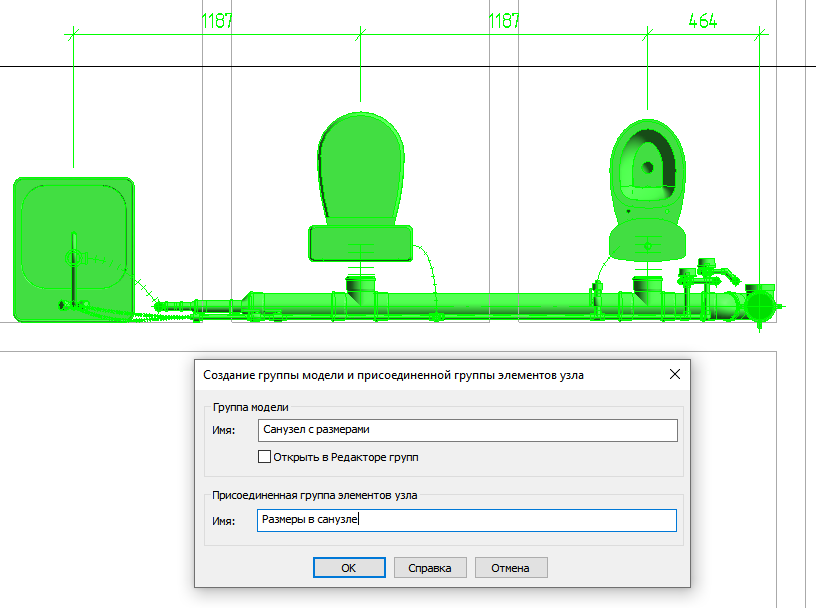Screen dimensions: 816x608
Task: Click OK to create the group
Action: pyautogui.click(x=349, y=567)
